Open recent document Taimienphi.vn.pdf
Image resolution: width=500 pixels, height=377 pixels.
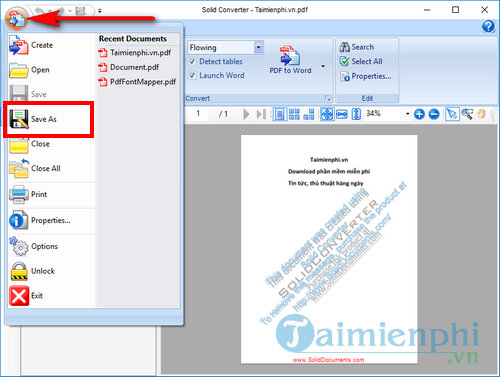135,53
